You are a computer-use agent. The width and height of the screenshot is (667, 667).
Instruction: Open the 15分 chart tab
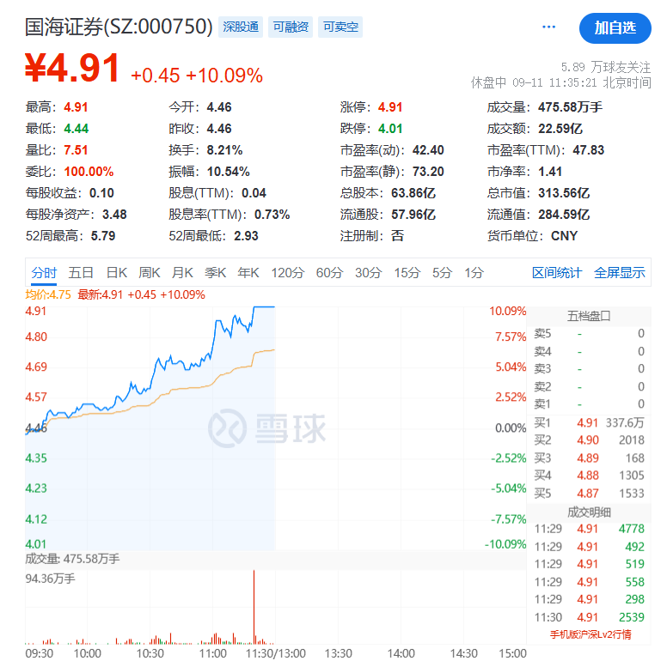[x=407, y=273]
